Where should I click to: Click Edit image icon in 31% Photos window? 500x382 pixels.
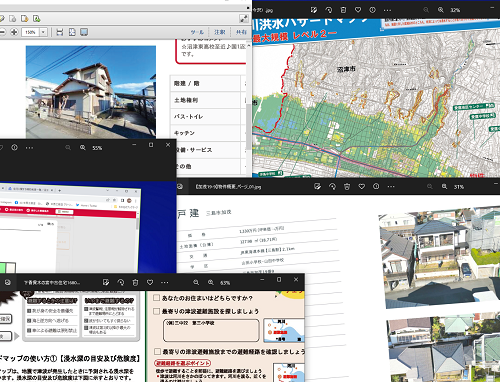point(317,186)
